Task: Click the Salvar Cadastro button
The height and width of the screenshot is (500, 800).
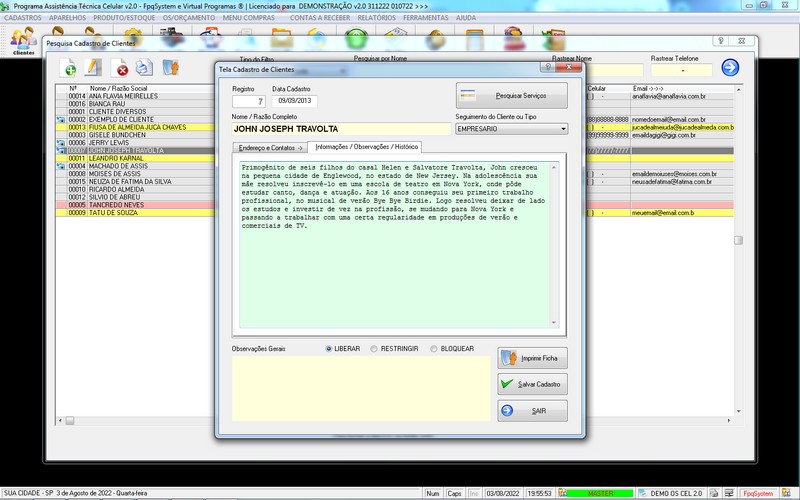Action: point(532,384)
